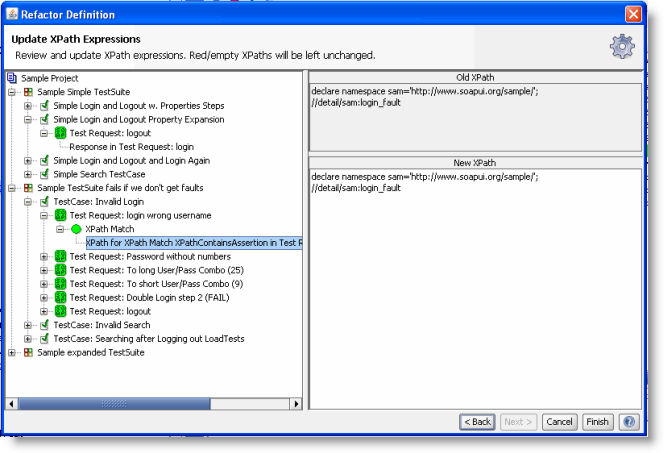
Task: Collapse Simple Login and Logout Property Expansion
Action: click(28, 119)
